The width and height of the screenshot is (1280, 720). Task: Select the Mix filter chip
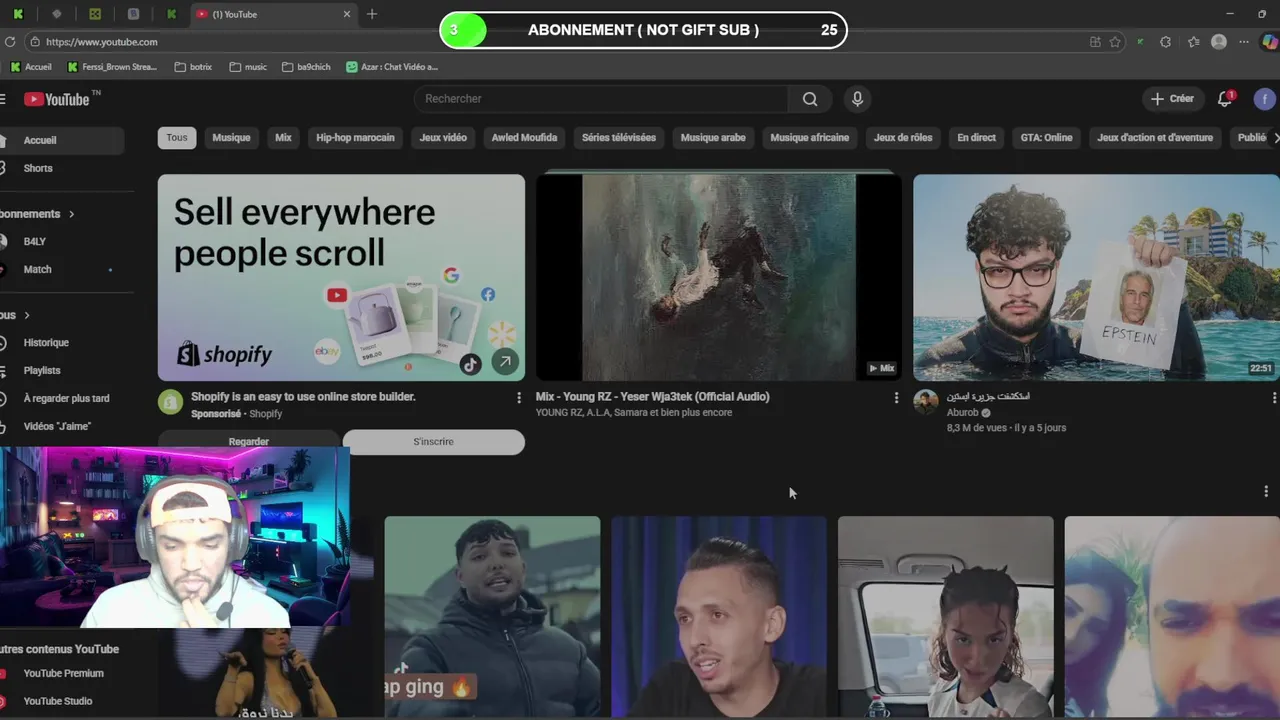click(x=283, y=138)
